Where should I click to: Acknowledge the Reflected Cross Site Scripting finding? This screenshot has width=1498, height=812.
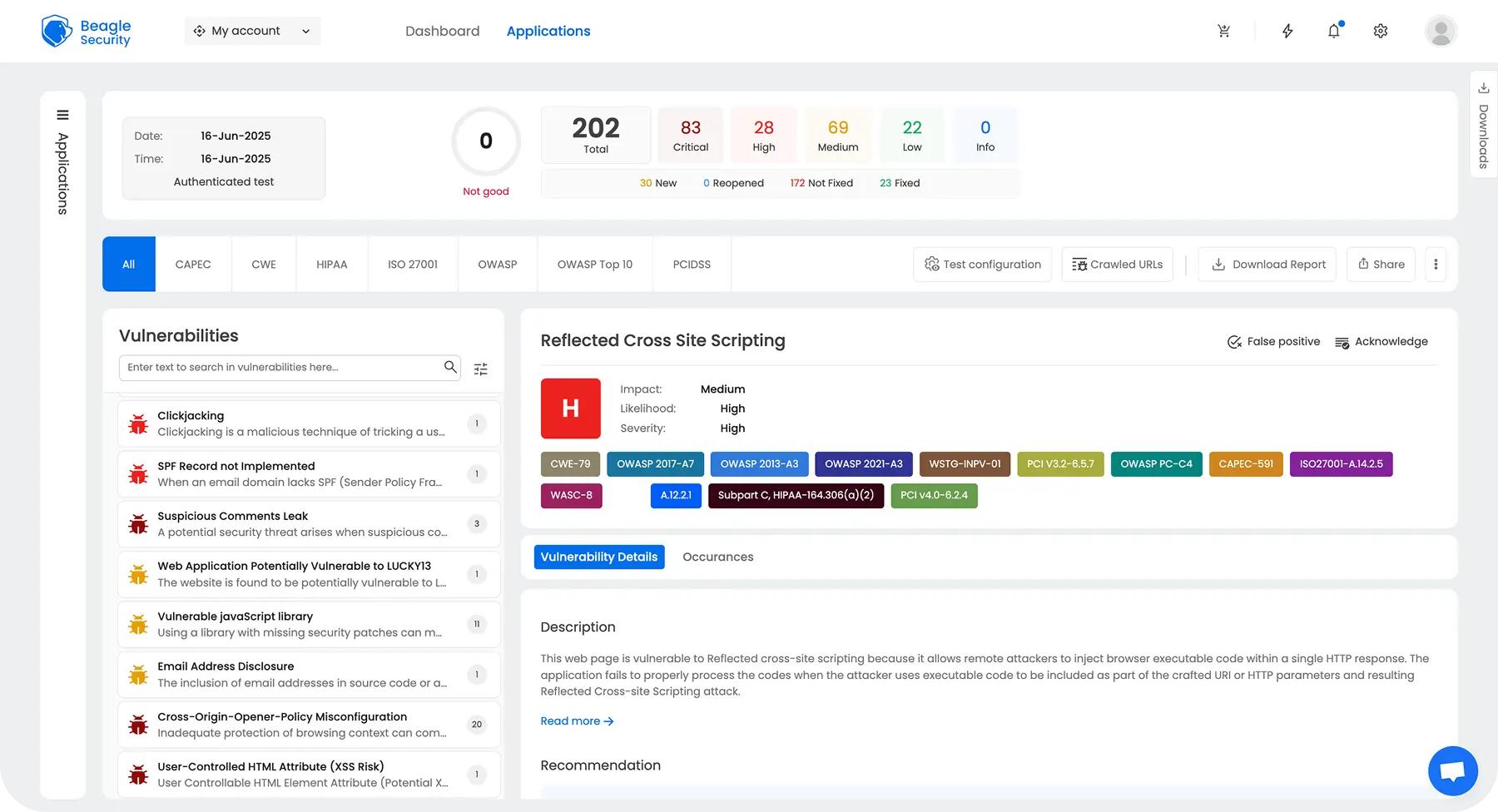tap(1381, 341)
